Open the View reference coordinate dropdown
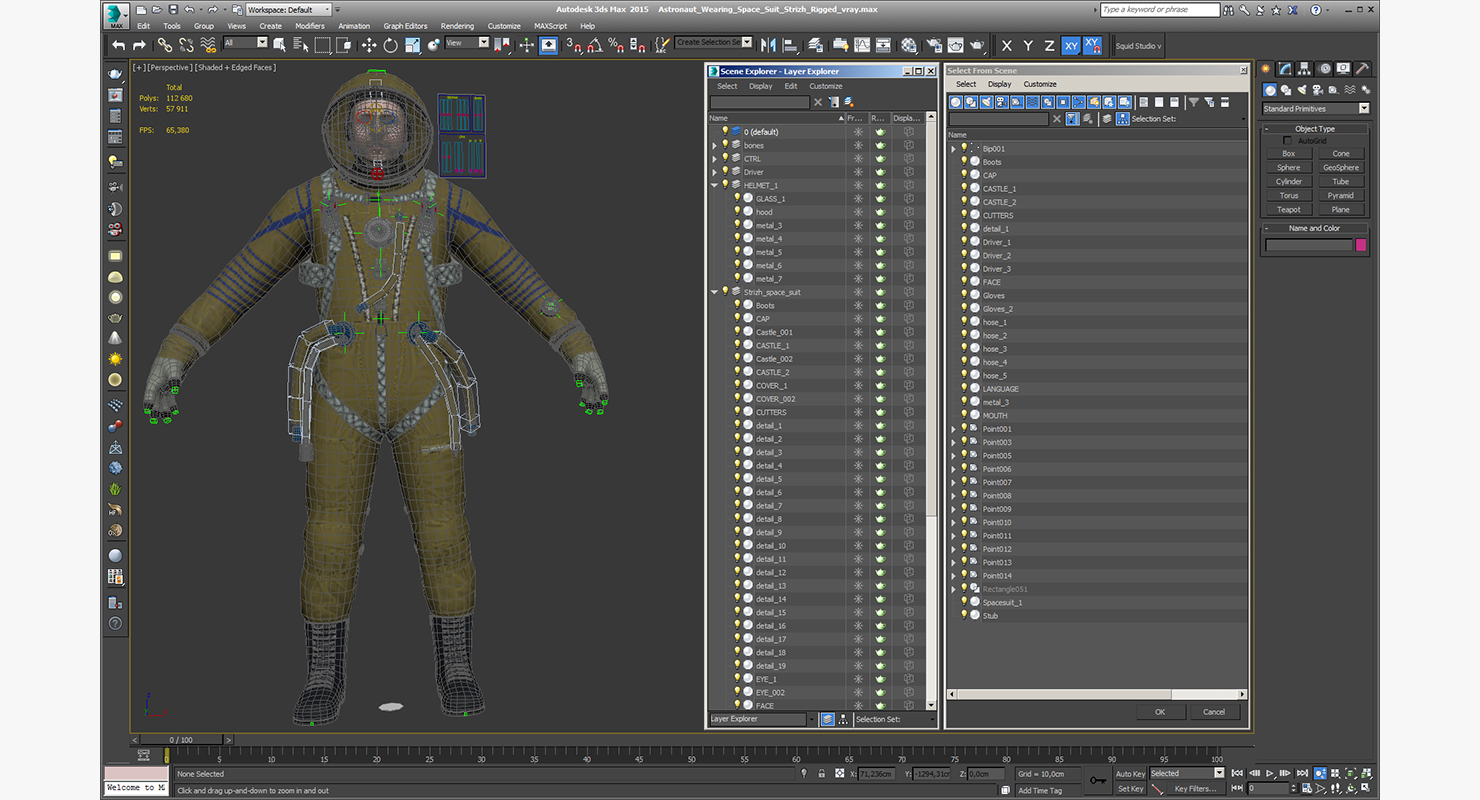1480x800 pixels. click(467, 43)
